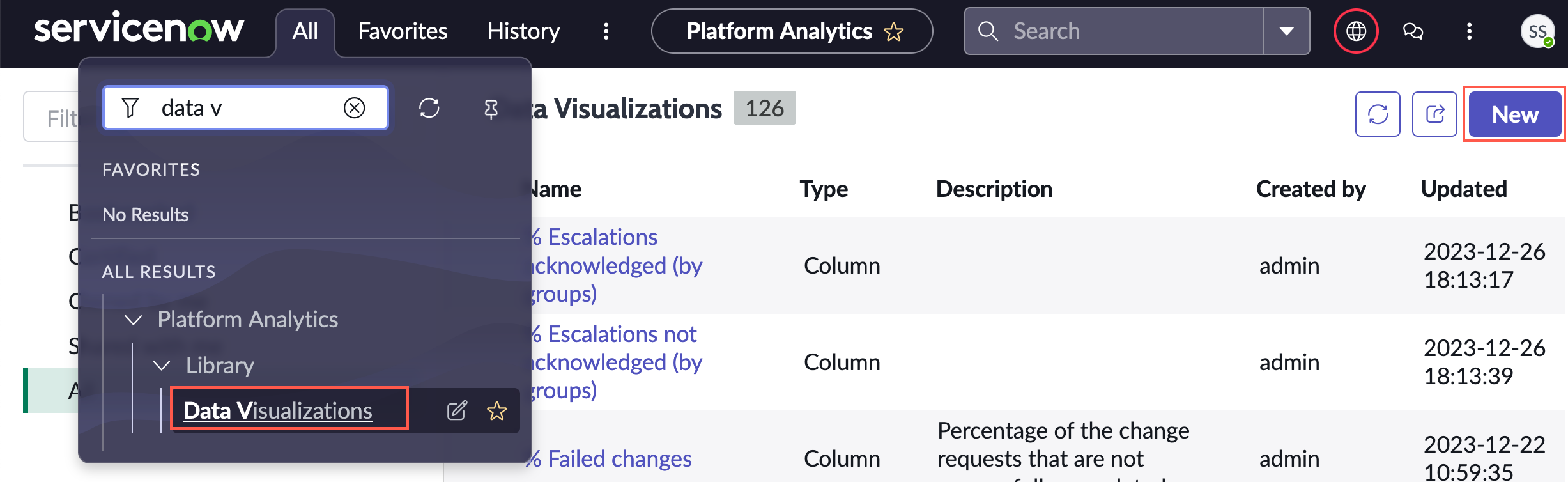Switch to the History tab
The width and height of the screenshot is (1568, 482).
(523, 31)
